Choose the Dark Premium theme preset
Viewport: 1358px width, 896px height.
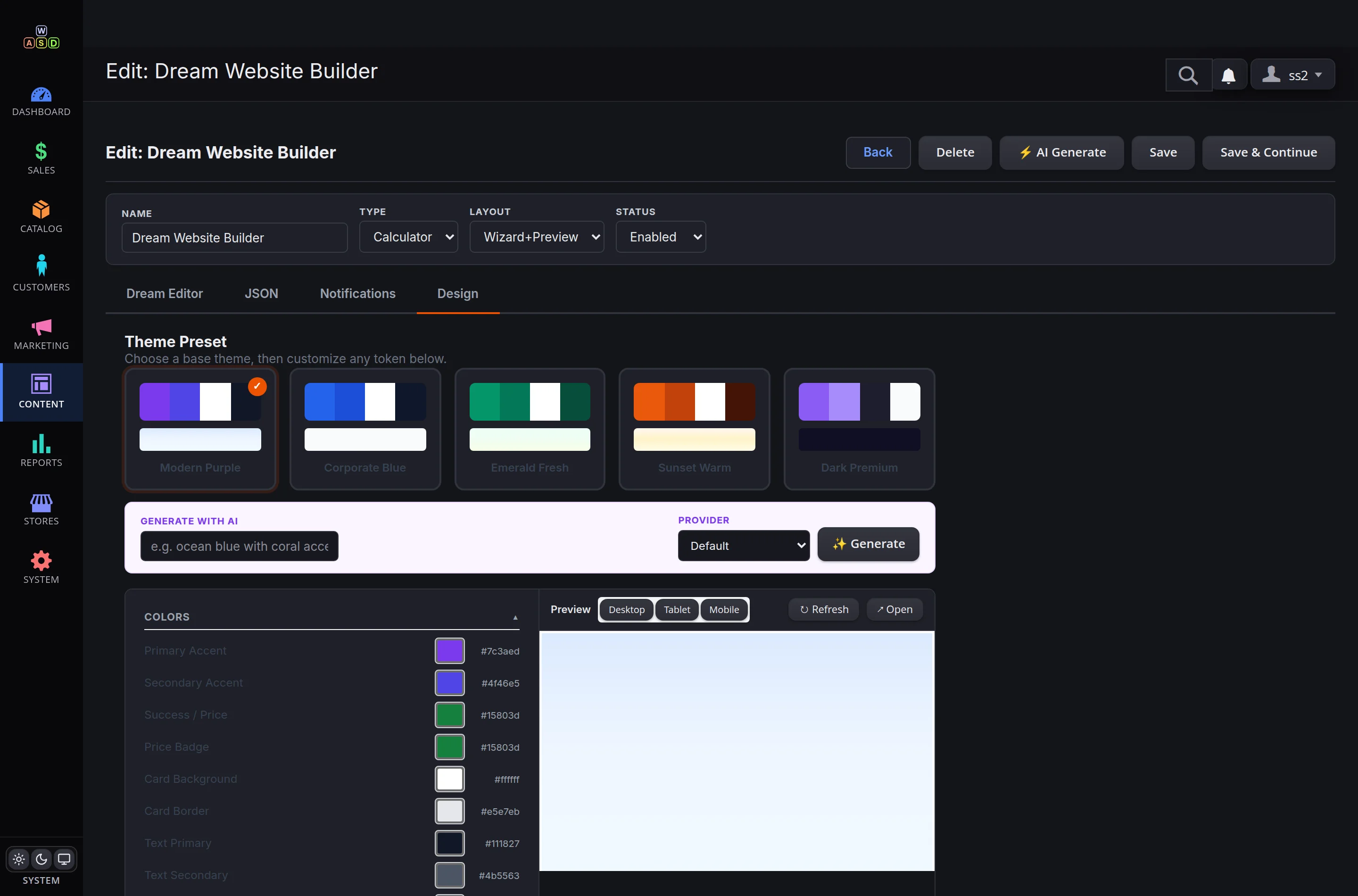pyautogui.click(x=859, y=429)
